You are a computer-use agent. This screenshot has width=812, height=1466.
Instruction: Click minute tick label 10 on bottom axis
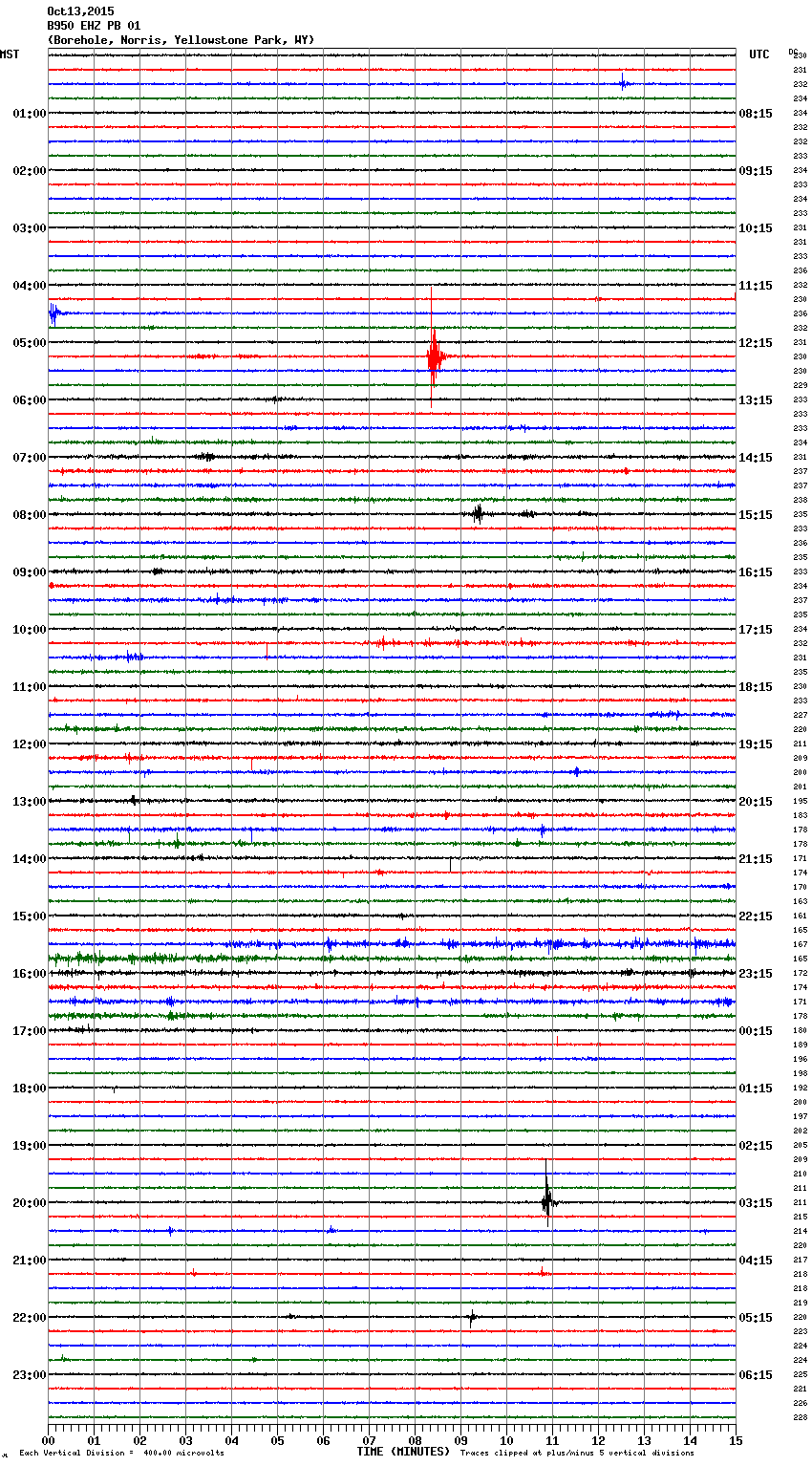[506, 1440]
